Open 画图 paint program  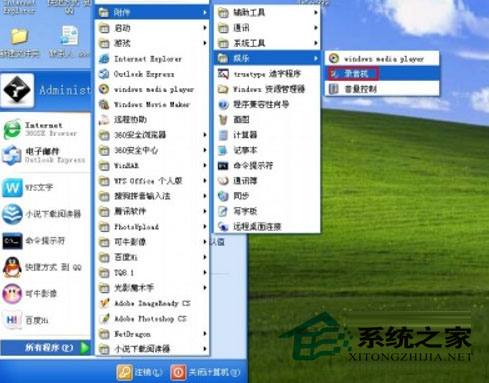pyautogui.click(x=267, y=119)
